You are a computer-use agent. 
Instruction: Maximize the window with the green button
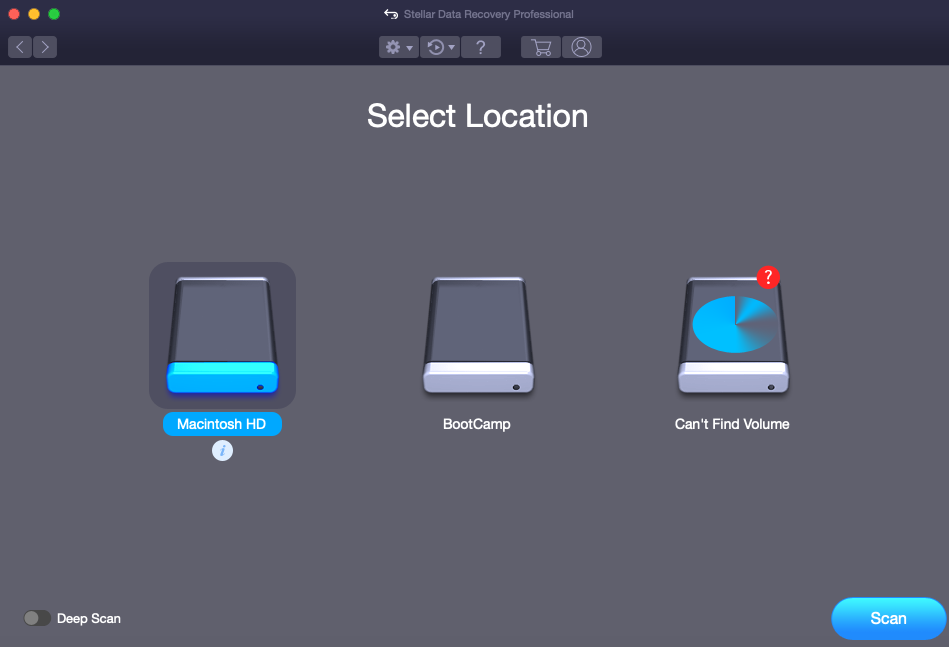click(54, 14)
